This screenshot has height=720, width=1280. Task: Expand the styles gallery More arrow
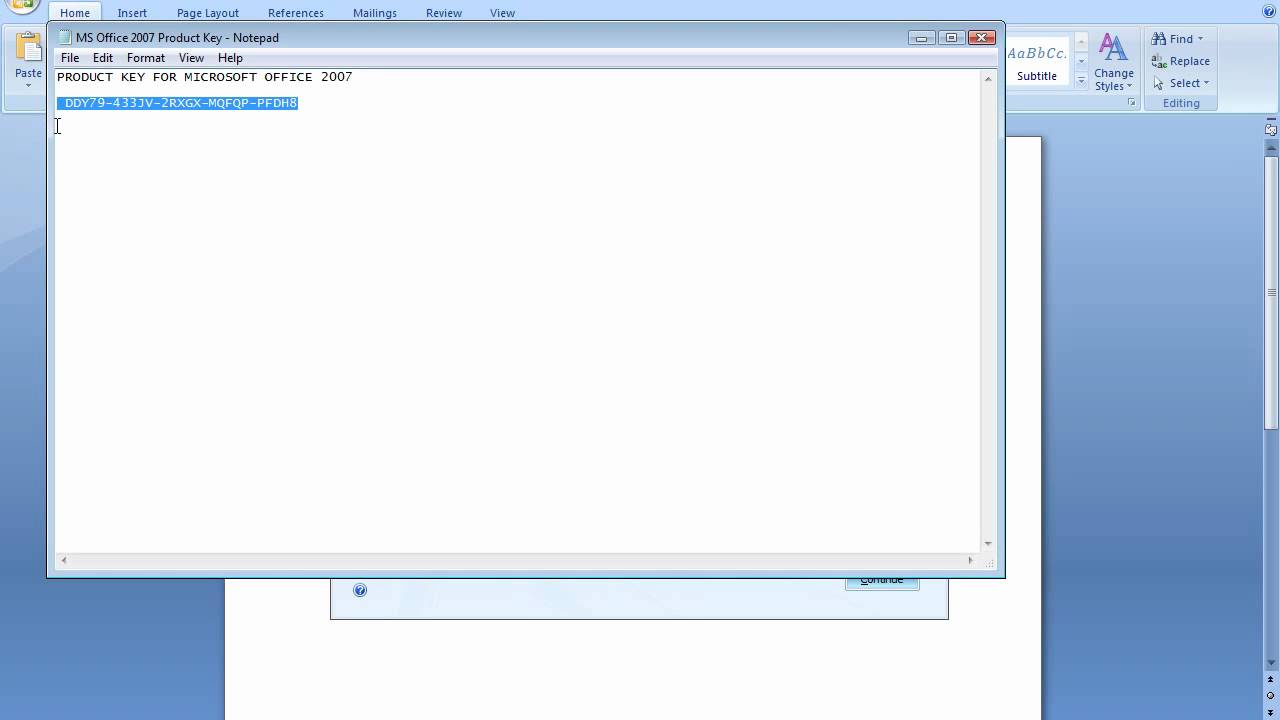tap(1081, 81)
